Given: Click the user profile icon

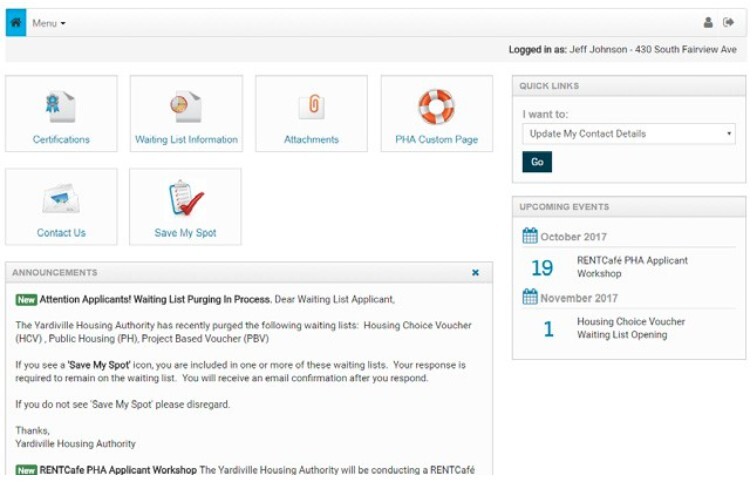Looking at the screenshot, I should pos(709,22).
